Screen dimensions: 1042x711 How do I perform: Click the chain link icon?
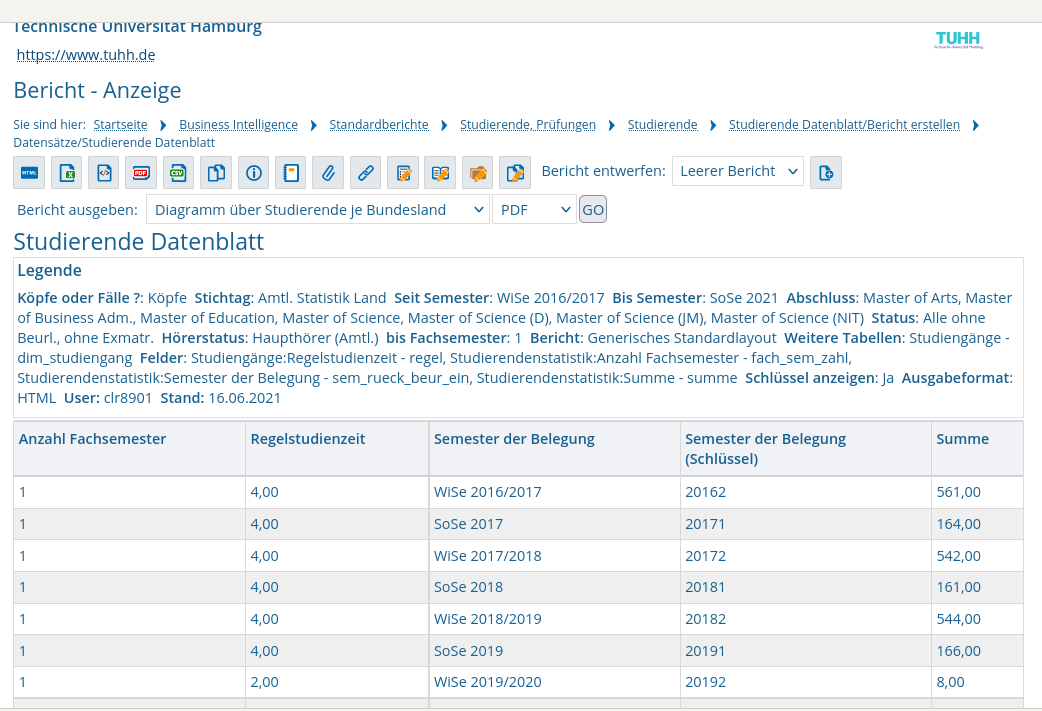(x=365, y=173)
